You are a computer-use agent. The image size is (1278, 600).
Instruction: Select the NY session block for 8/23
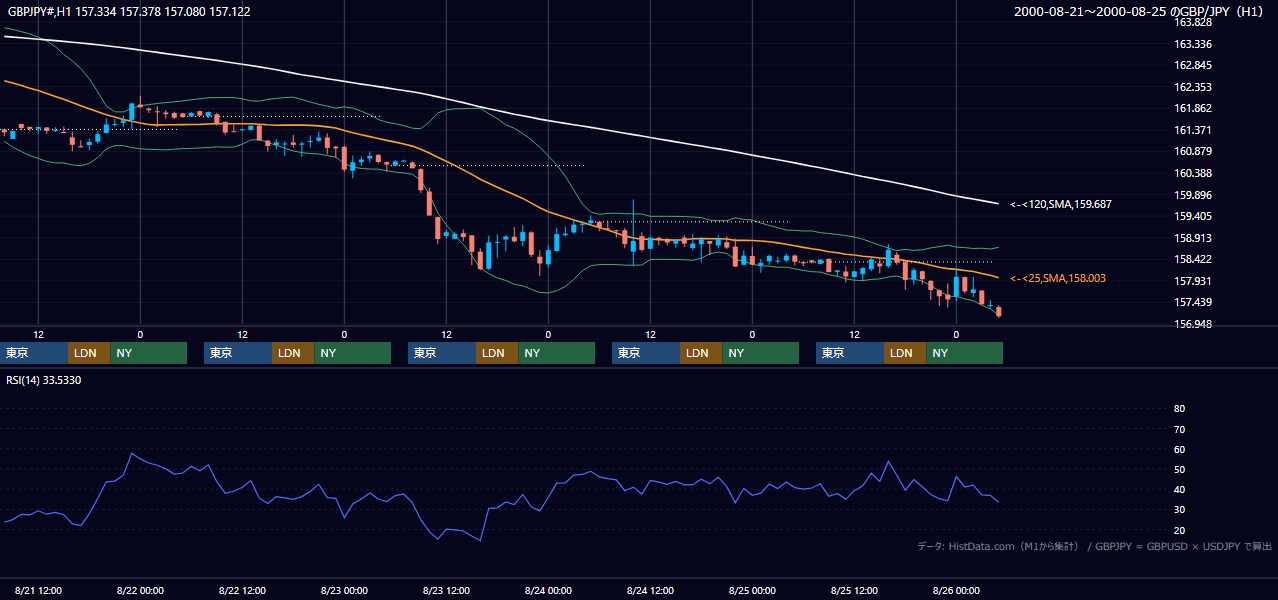[x=556, y=353]
